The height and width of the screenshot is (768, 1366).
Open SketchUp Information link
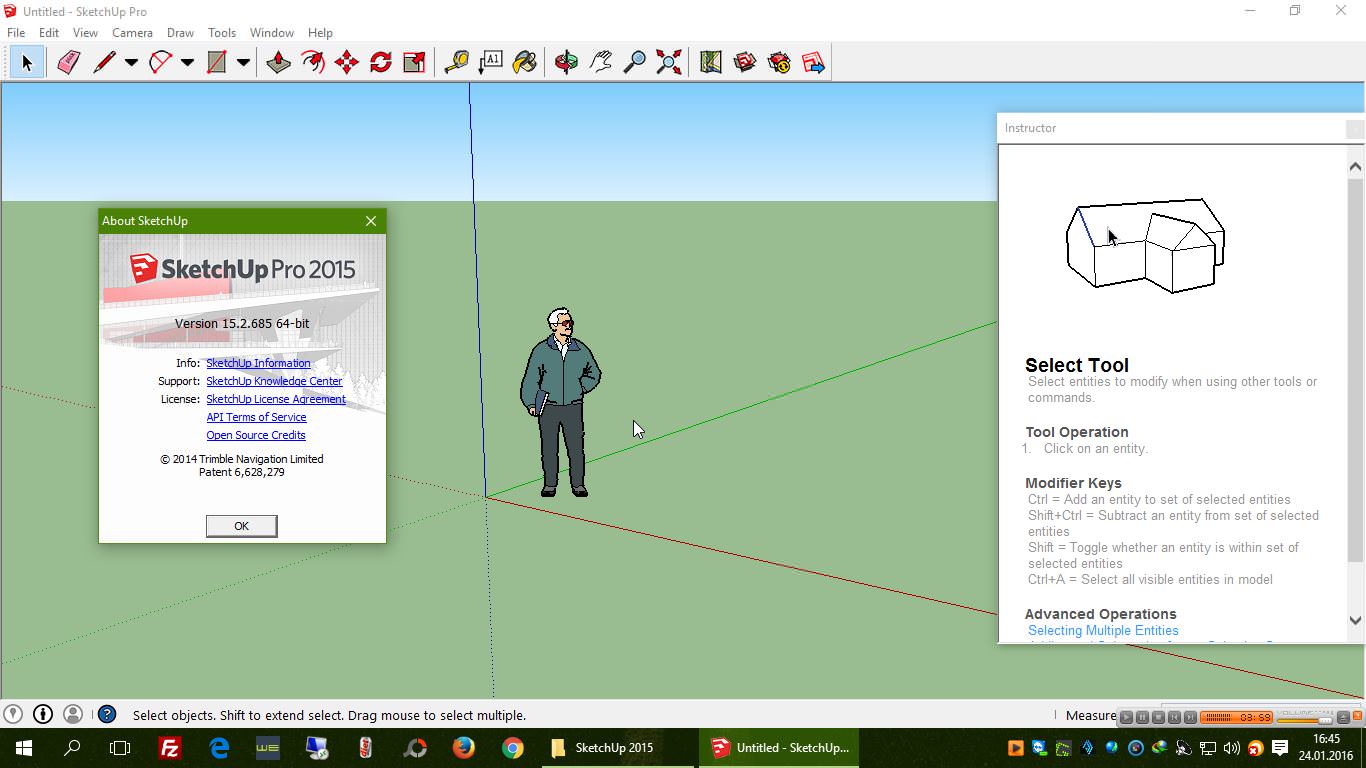point(258,363)
